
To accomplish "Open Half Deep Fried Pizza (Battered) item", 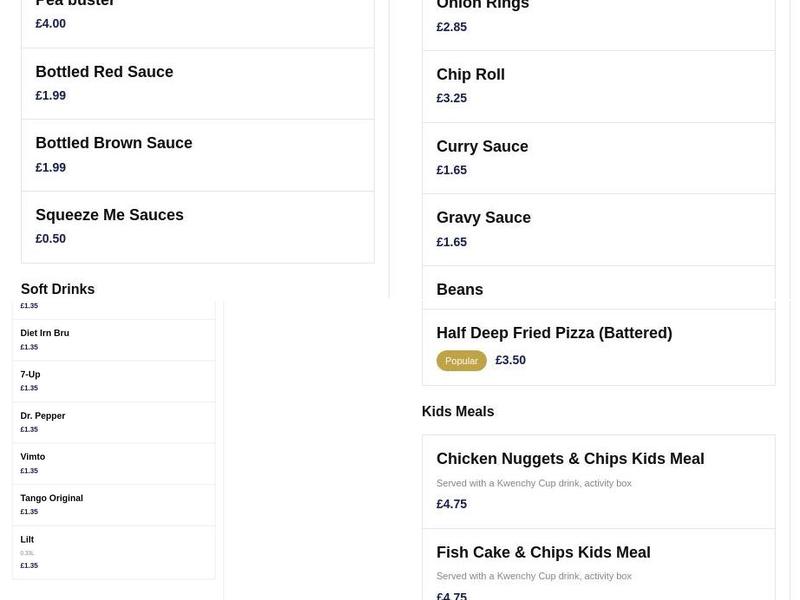I will (554, 332).
